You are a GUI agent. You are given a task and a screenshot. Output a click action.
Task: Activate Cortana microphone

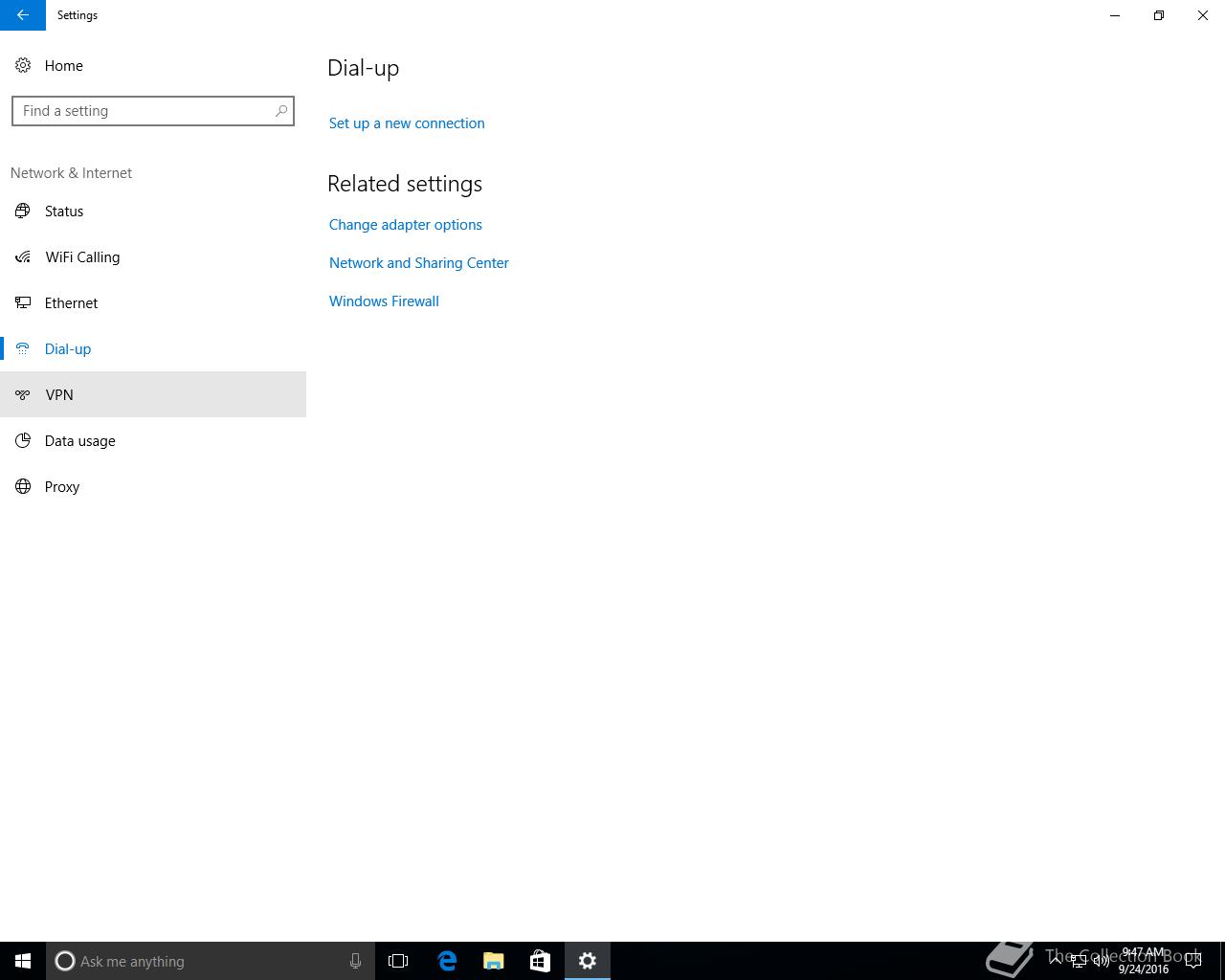coord(355,961)
